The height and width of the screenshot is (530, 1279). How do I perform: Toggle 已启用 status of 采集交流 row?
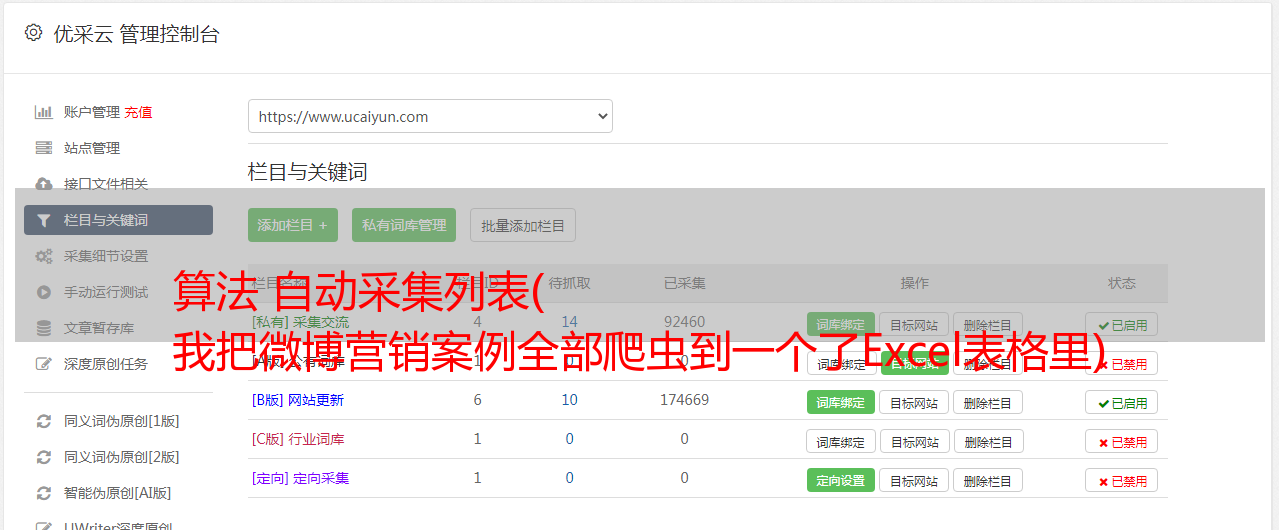pyautogui.click(x=1122, y=325)
